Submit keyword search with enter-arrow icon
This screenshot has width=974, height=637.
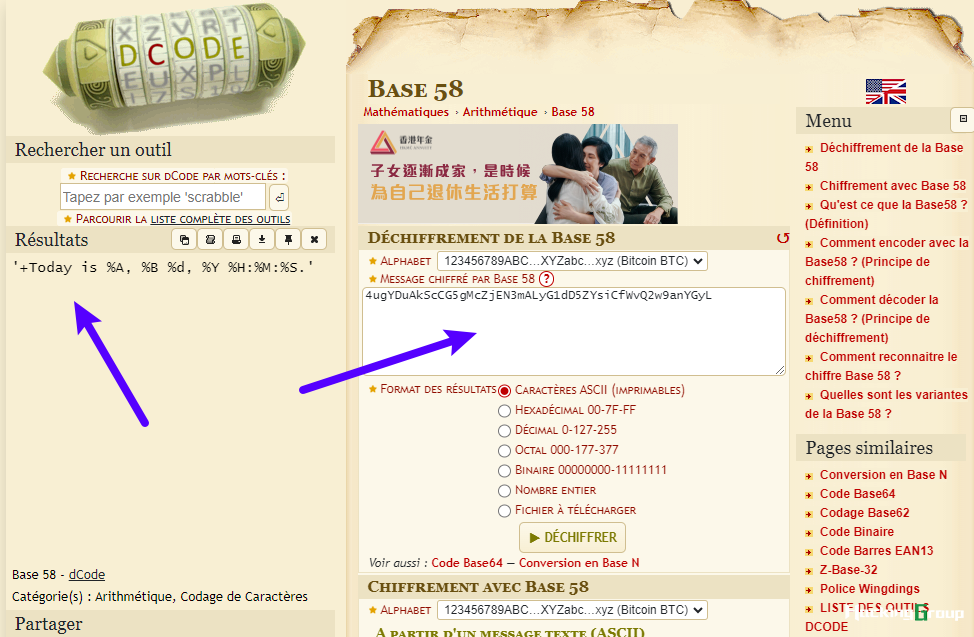tap(280, 197)
